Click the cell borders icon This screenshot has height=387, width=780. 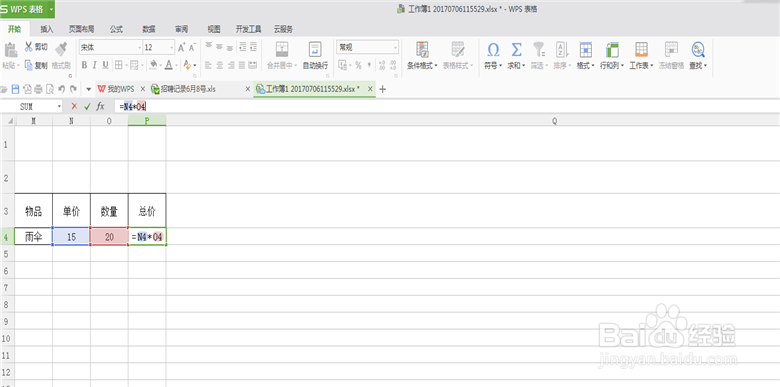pos(118,65)
